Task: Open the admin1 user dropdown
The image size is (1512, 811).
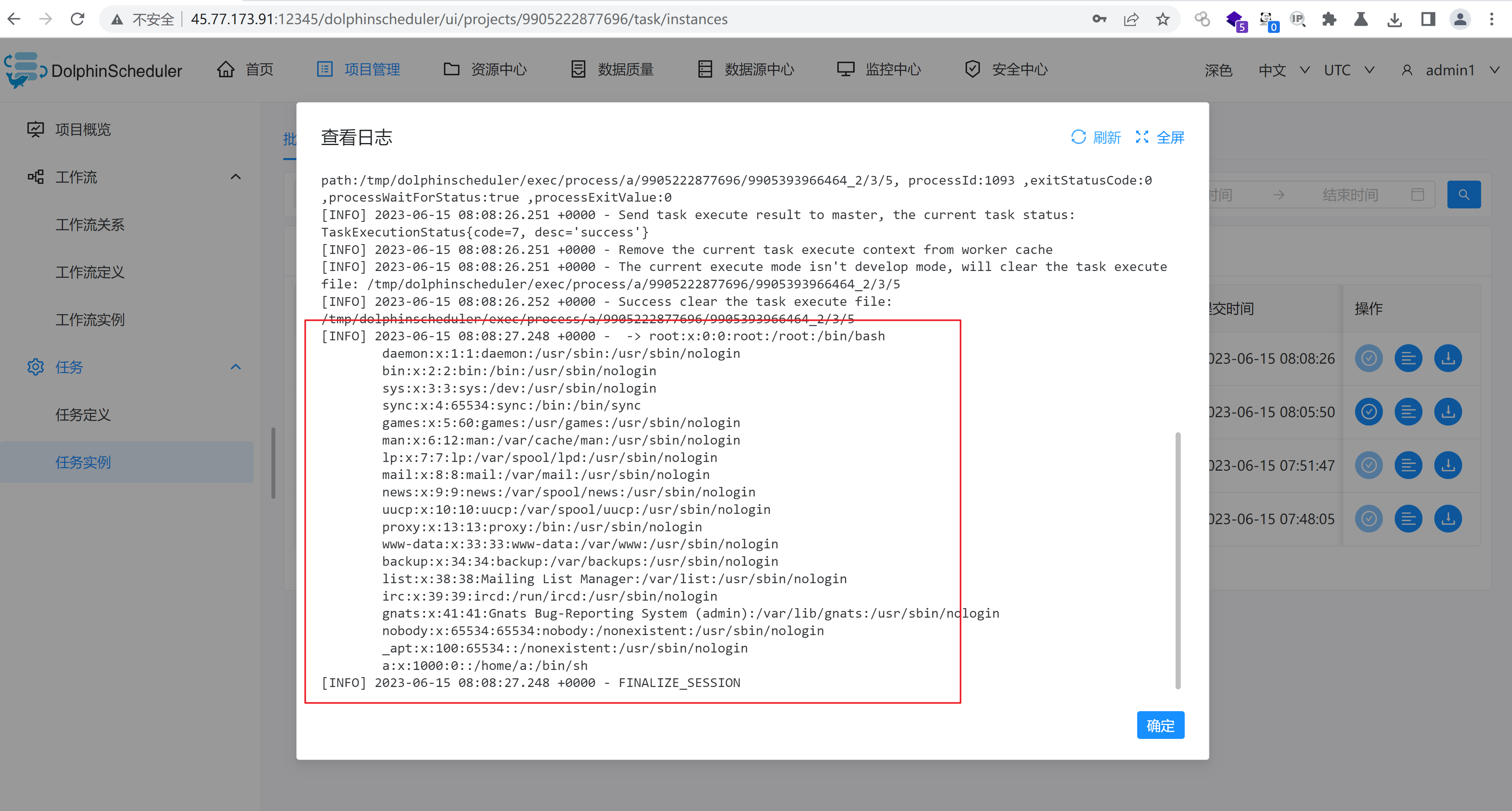Action: tap(1451, 71)
